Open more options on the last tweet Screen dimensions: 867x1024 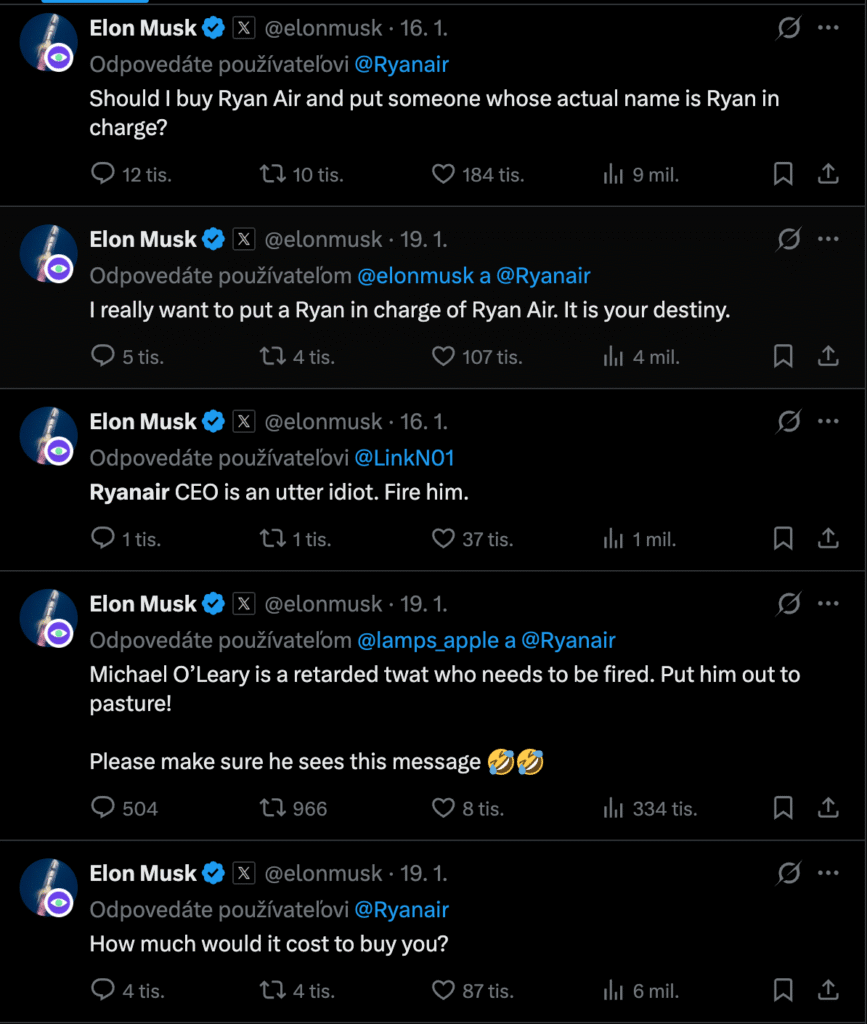pyautogui.click(x=828, y=873)
